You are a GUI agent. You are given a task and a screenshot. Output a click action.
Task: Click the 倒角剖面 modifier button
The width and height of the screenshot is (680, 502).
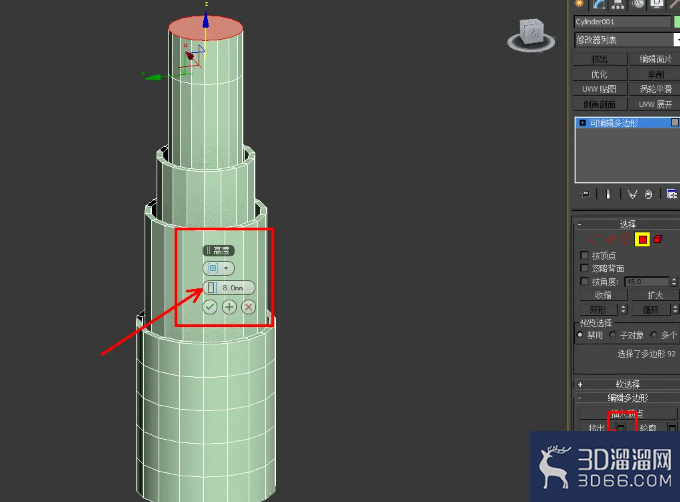click(x=600, y=104)
